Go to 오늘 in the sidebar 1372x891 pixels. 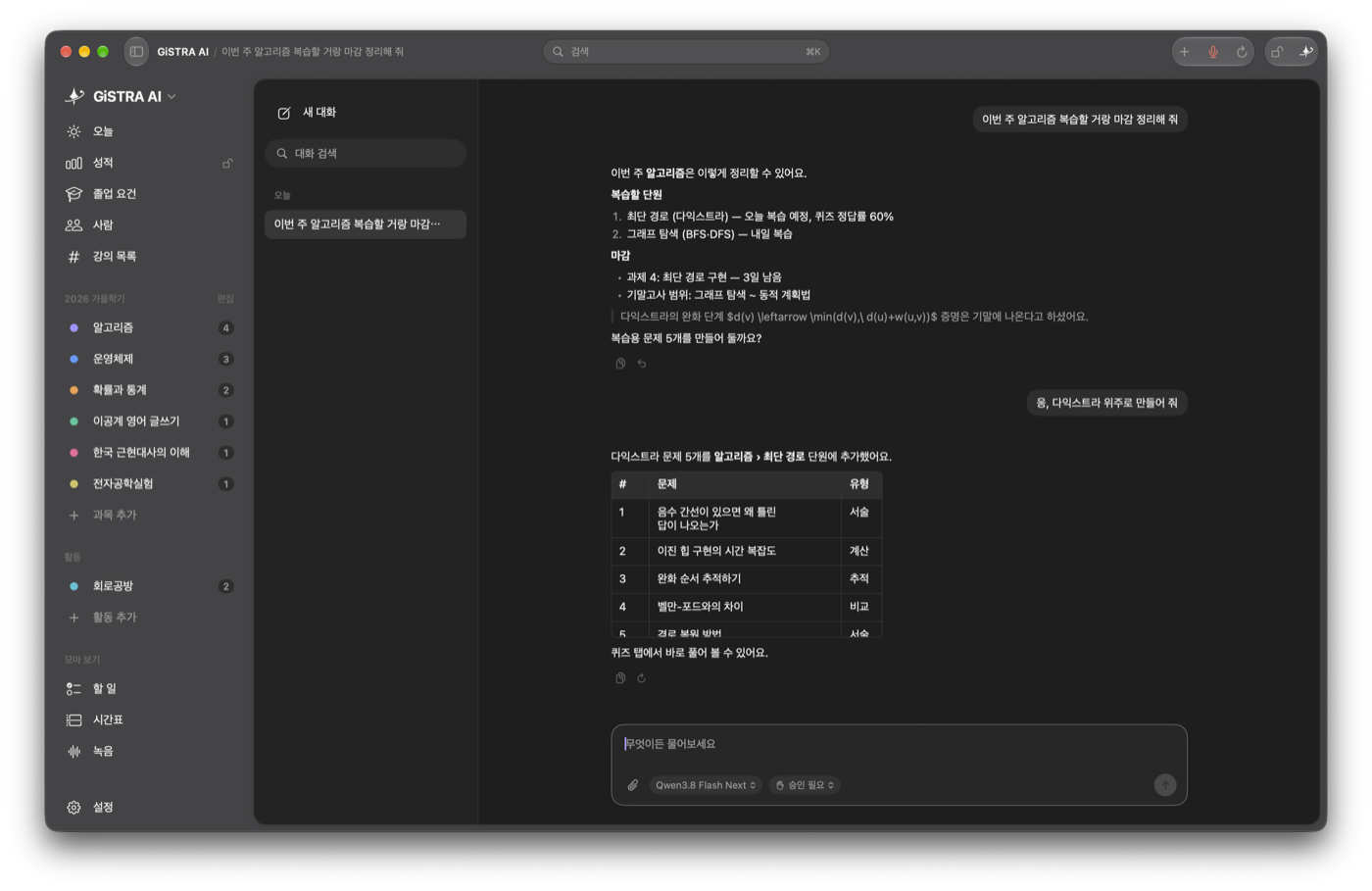point(149,131)
